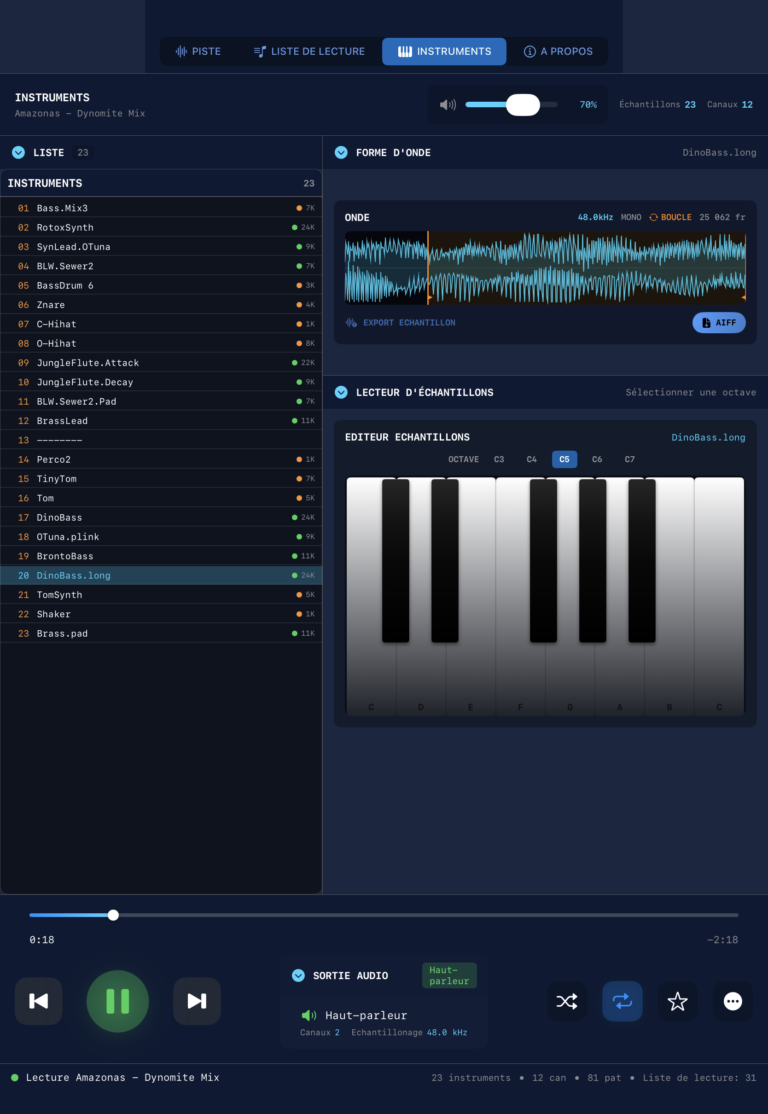Select octave C4 in sample editor
This screenshot has height=1114, width=768.
point(532,460)
